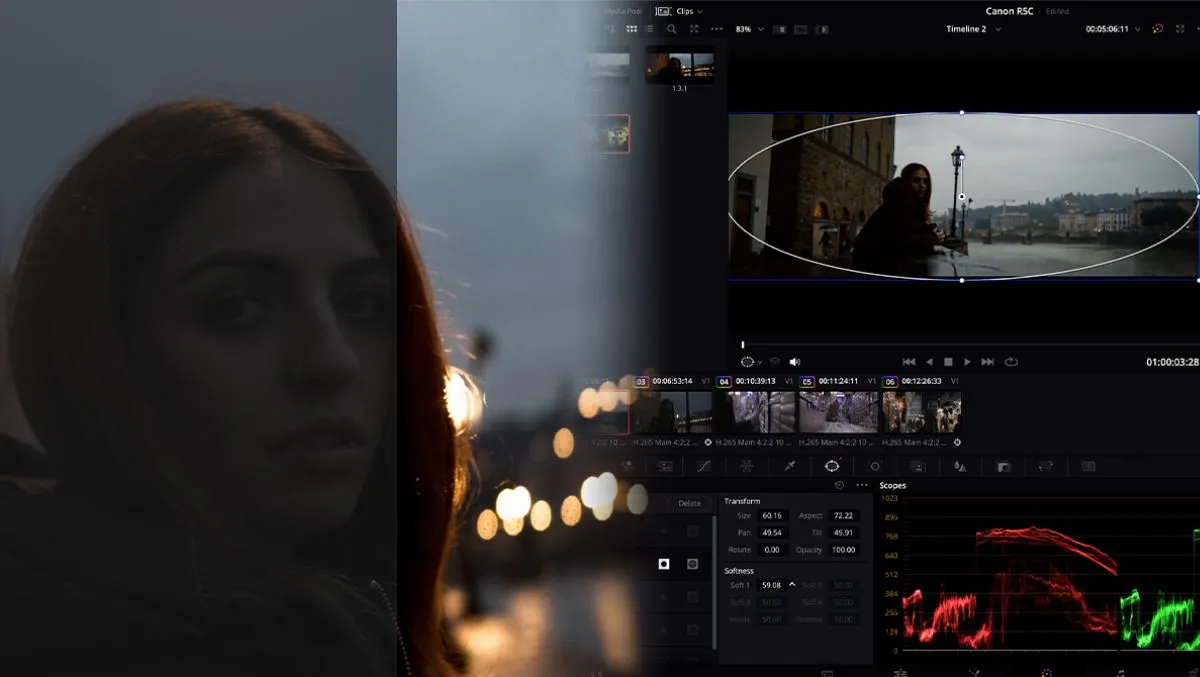Select the Qualifier eyedropper palette
This screenshot has width=1200, height=677.
[789, 466]
